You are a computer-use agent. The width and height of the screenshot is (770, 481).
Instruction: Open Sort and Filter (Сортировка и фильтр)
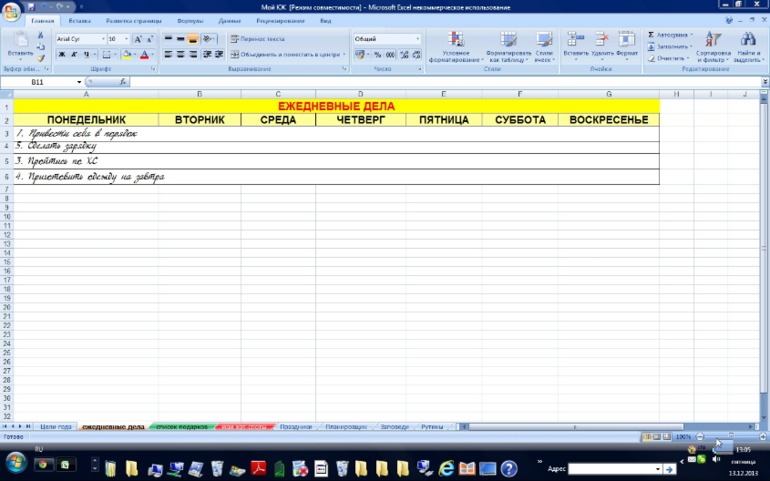(713, 47)
